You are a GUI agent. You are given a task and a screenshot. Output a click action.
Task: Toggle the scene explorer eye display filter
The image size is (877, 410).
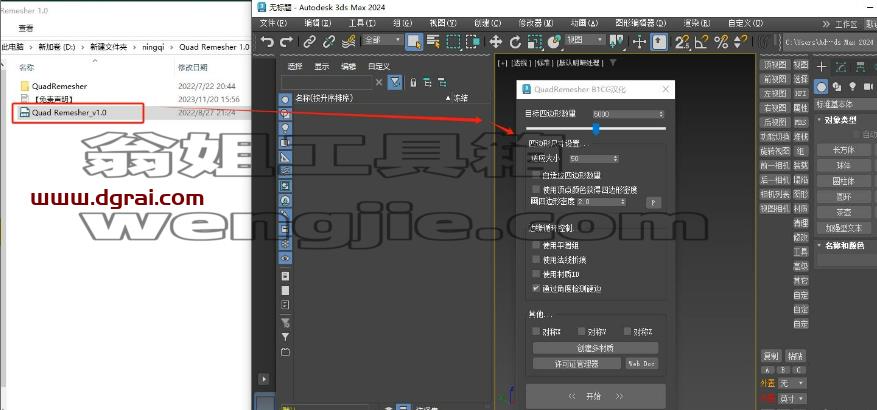(285, 258)
